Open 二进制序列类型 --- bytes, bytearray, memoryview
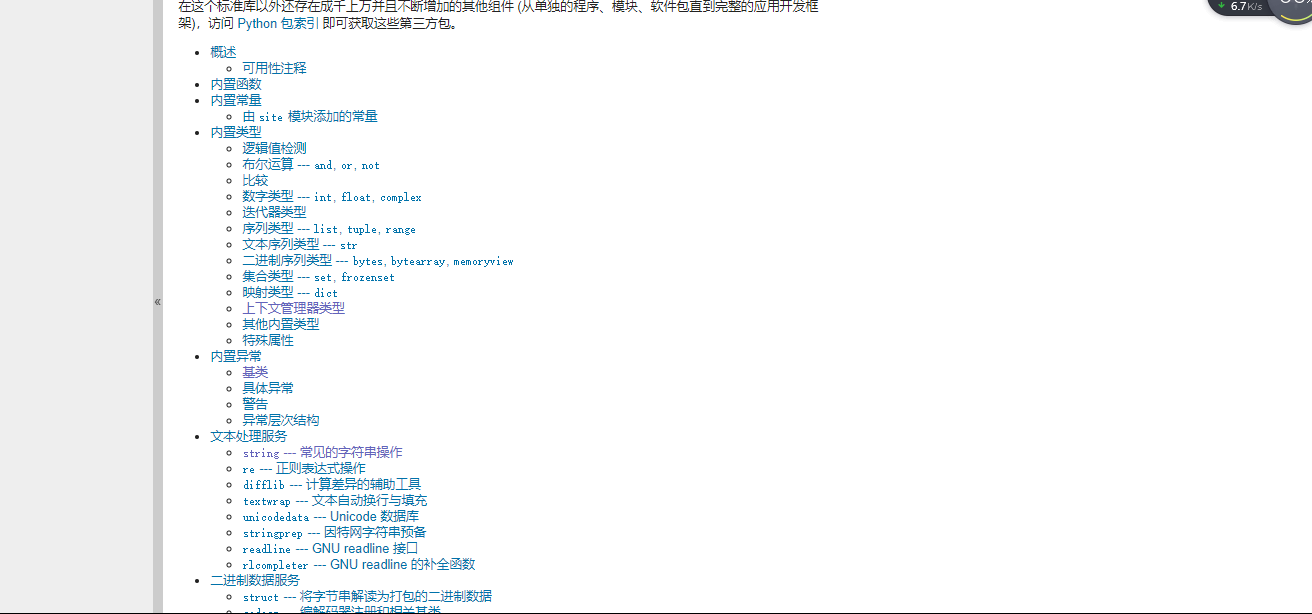The image size is (1312, 614). 378,260
